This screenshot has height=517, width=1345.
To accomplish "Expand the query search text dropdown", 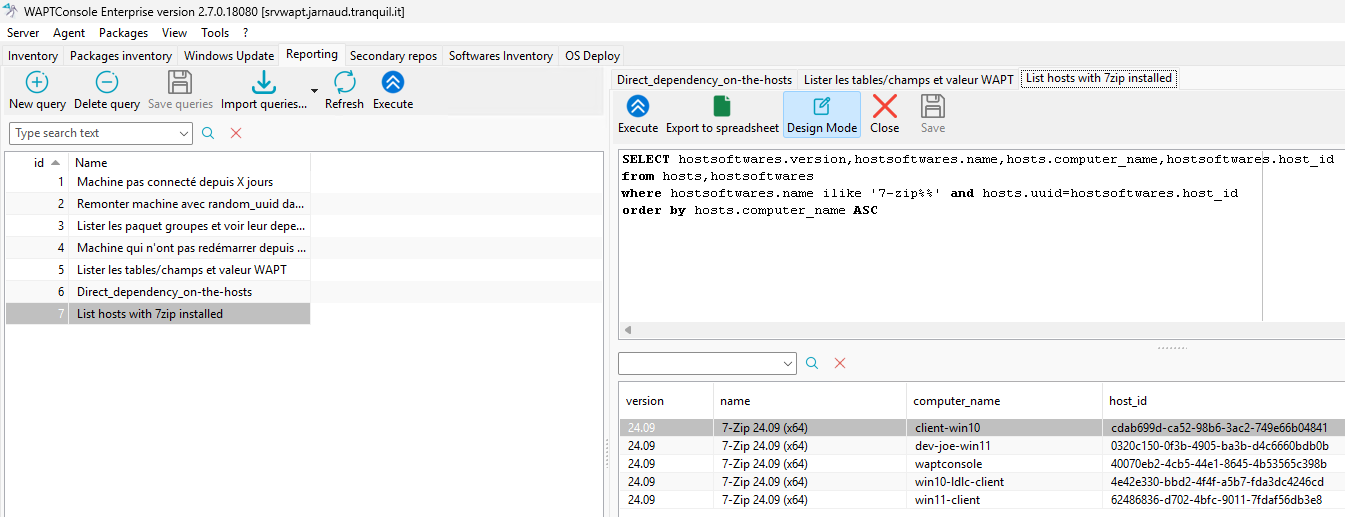I will pos(184,133).
